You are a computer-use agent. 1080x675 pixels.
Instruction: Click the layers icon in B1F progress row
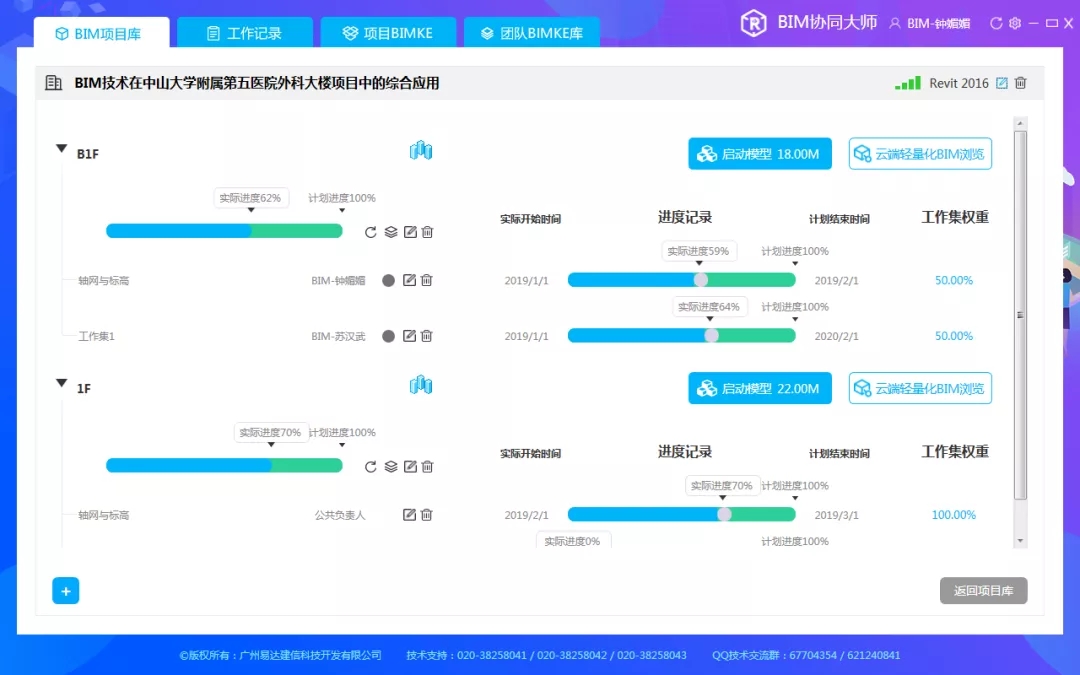[391, 232]
